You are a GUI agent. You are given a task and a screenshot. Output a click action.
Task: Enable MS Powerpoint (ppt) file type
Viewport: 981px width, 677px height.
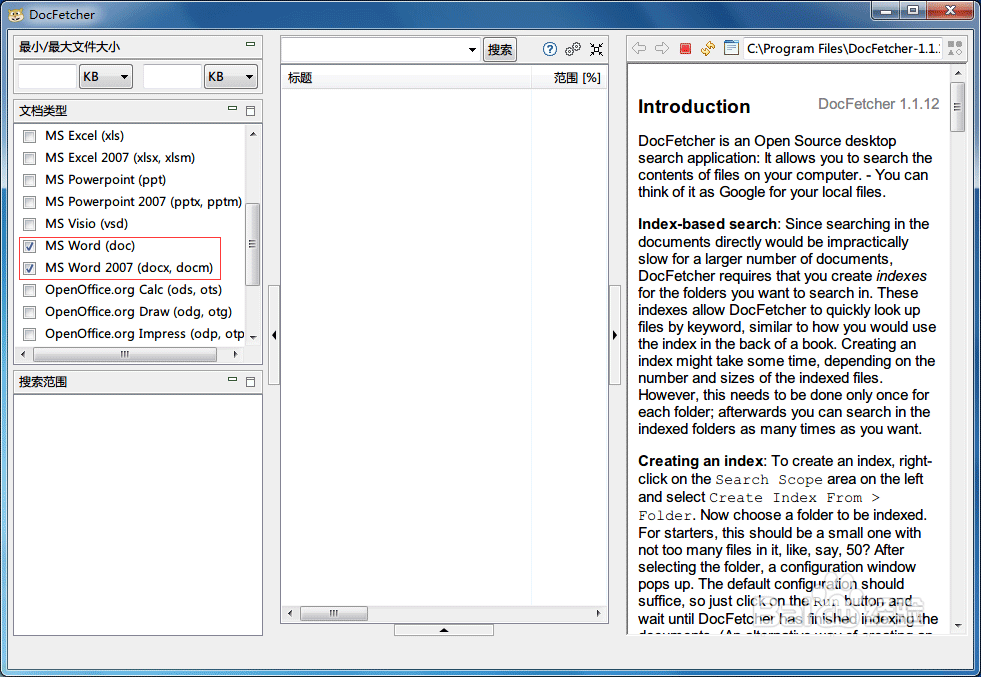click(x=29, y=180)
